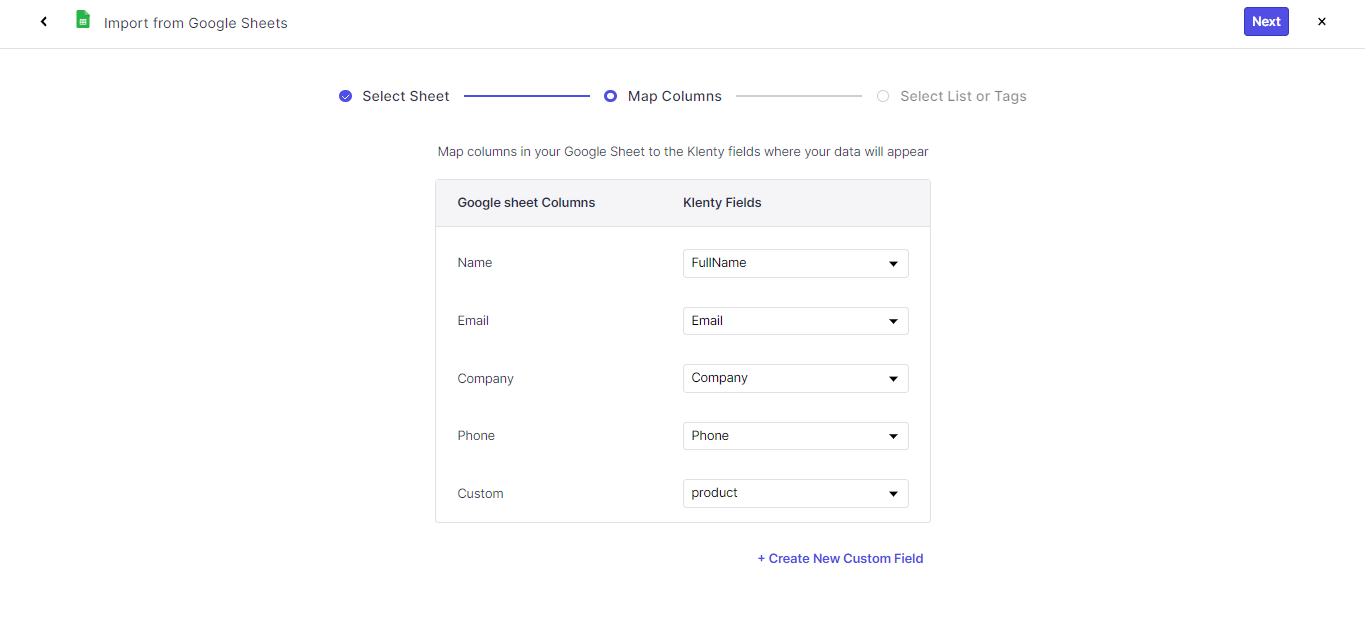Open the Map Columns step label

pyautogui.click(x=674, y=96)
